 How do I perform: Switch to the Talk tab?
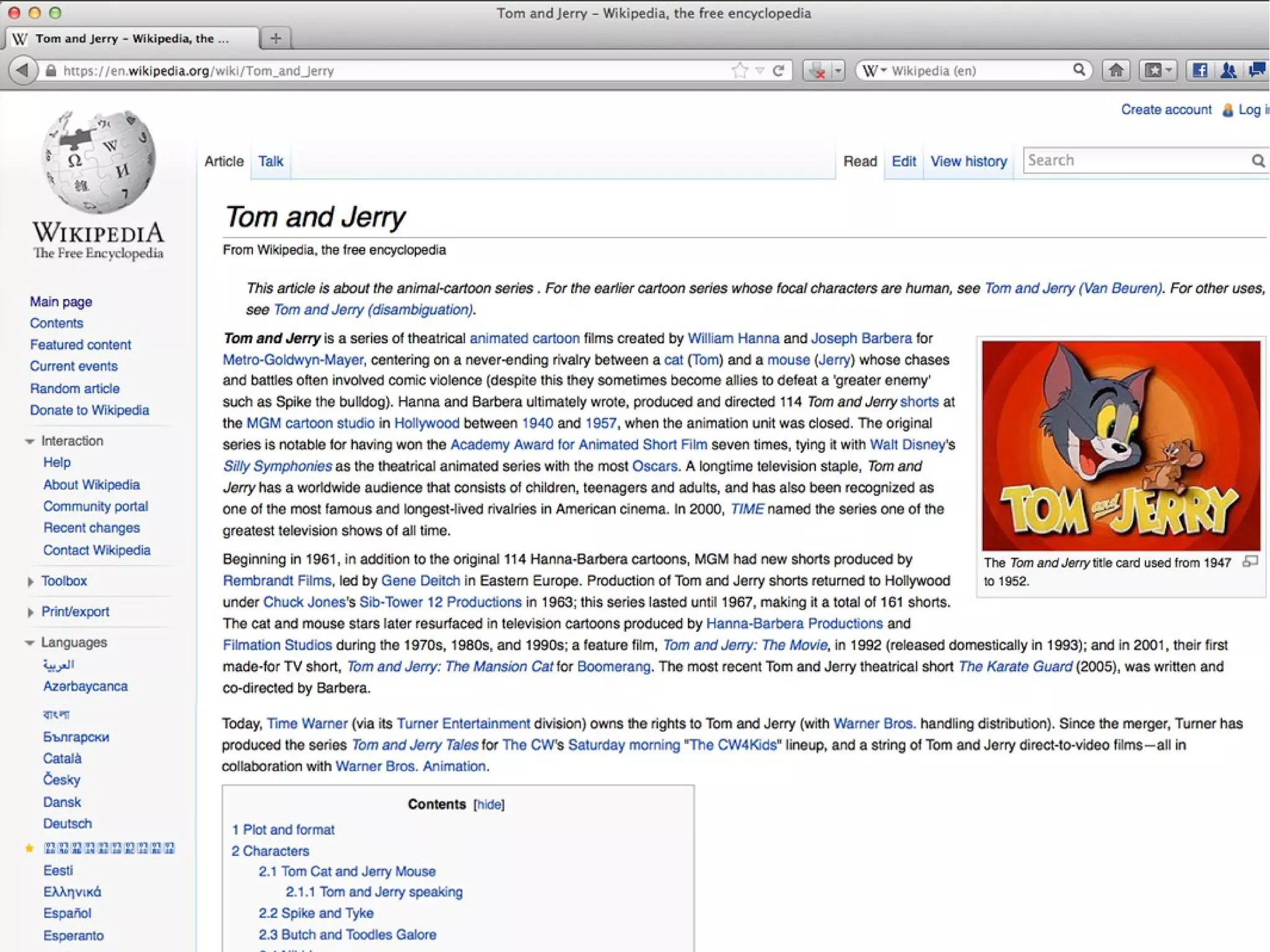(270, 161)
